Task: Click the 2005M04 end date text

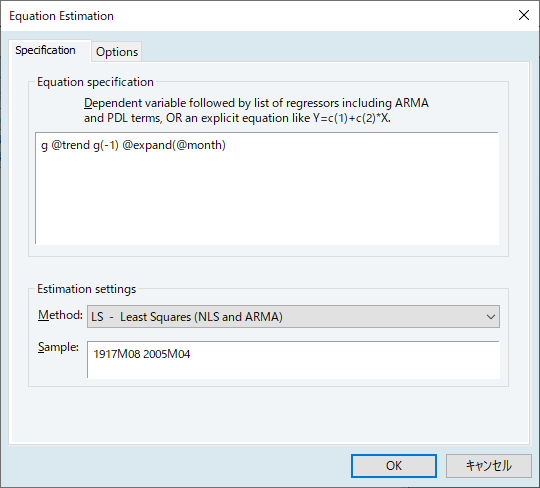Action: pyautogui.click(x=166, y=354)
